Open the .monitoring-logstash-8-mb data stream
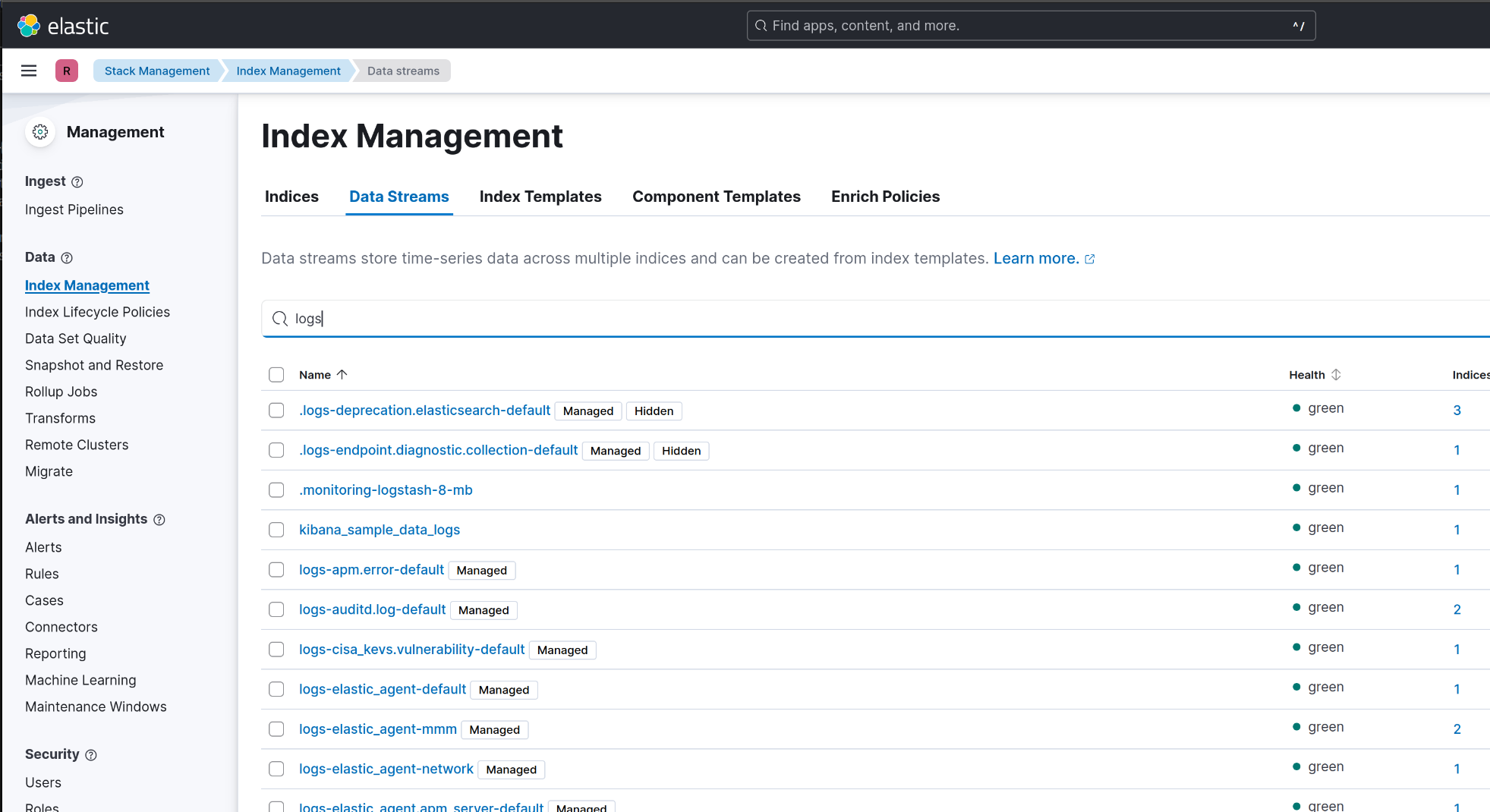1490x812 pixels. pyautogui.click(x=386, y=490)
